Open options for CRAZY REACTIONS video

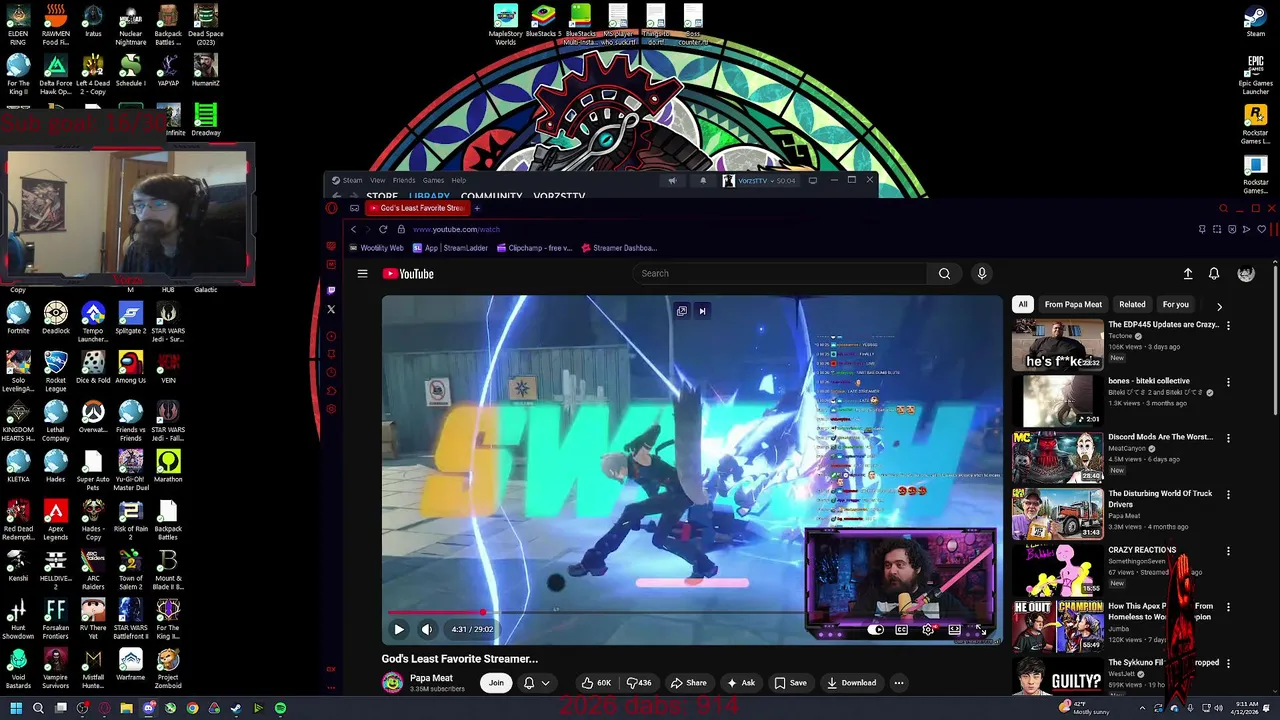tap(1228, 551)
